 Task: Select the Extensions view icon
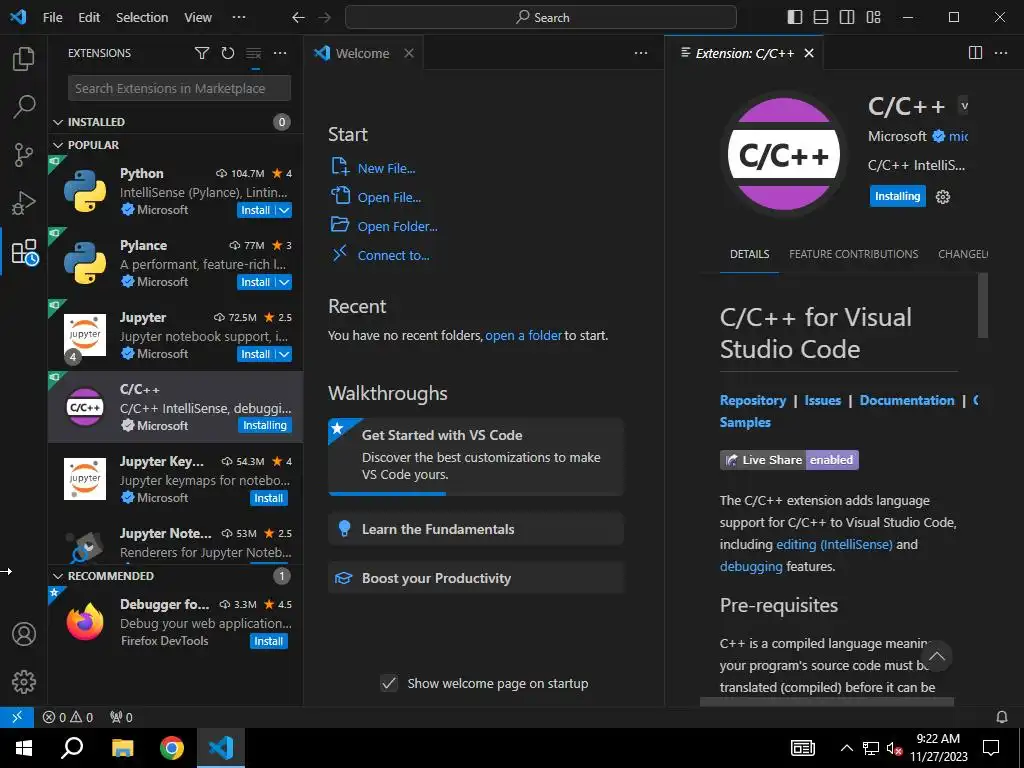pyautogui.click(x=25, y=252)
